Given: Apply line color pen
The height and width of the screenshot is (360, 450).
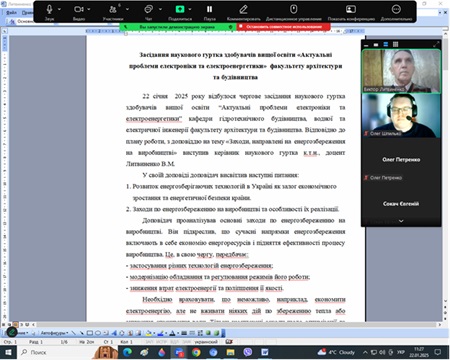Looking at the screenshot, I should (161, 333).
